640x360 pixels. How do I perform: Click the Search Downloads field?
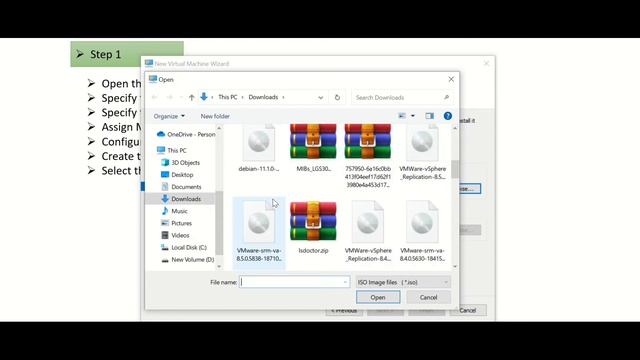tap(402, 98)
